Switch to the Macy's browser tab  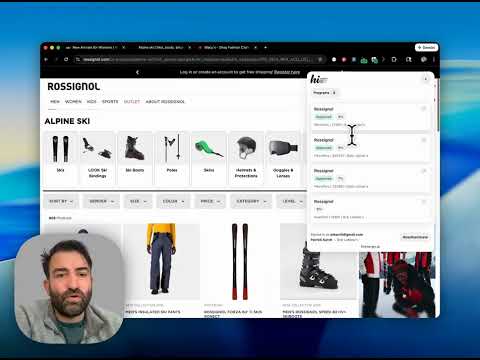[x=226, y=48]
